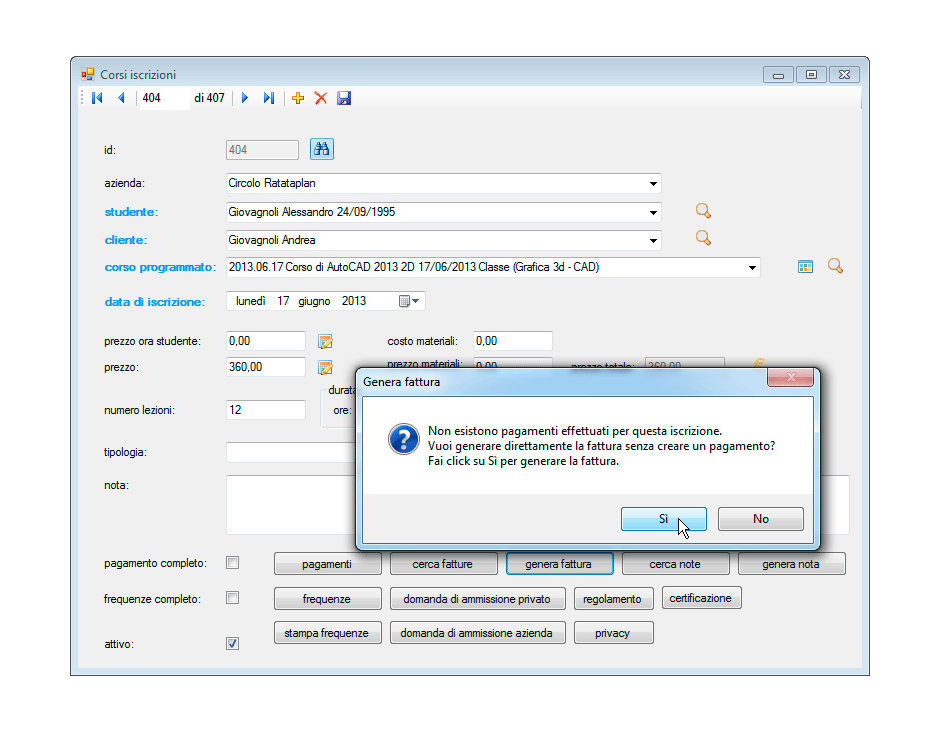This screenshot has width=940, height=732.
Task: Click costo materiali input field
Action: (x=513, y=341)
